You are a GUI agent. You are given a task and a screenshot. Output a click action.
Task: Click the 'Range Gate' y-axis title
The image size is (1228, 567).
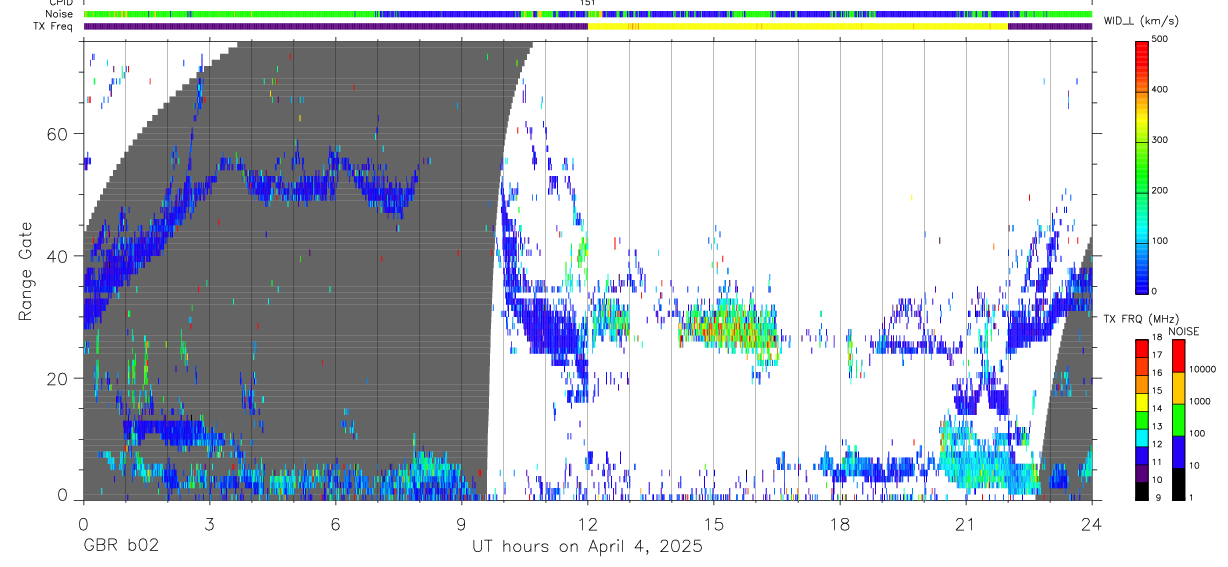pos(24,272)
